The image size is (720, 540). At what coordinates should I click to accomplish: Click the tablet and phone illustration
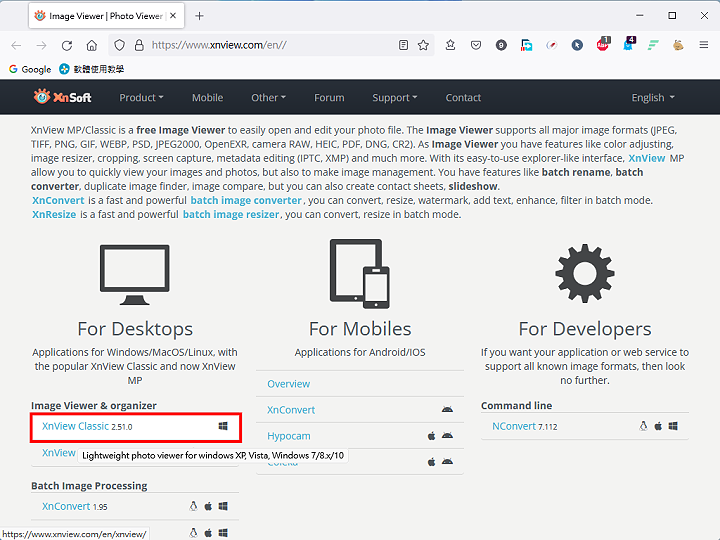tap(360, 274)
